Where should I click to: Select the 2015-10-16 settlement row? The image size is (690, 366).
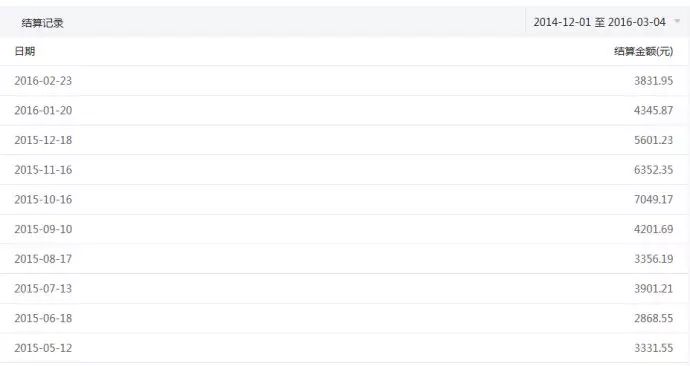[344, 200]
